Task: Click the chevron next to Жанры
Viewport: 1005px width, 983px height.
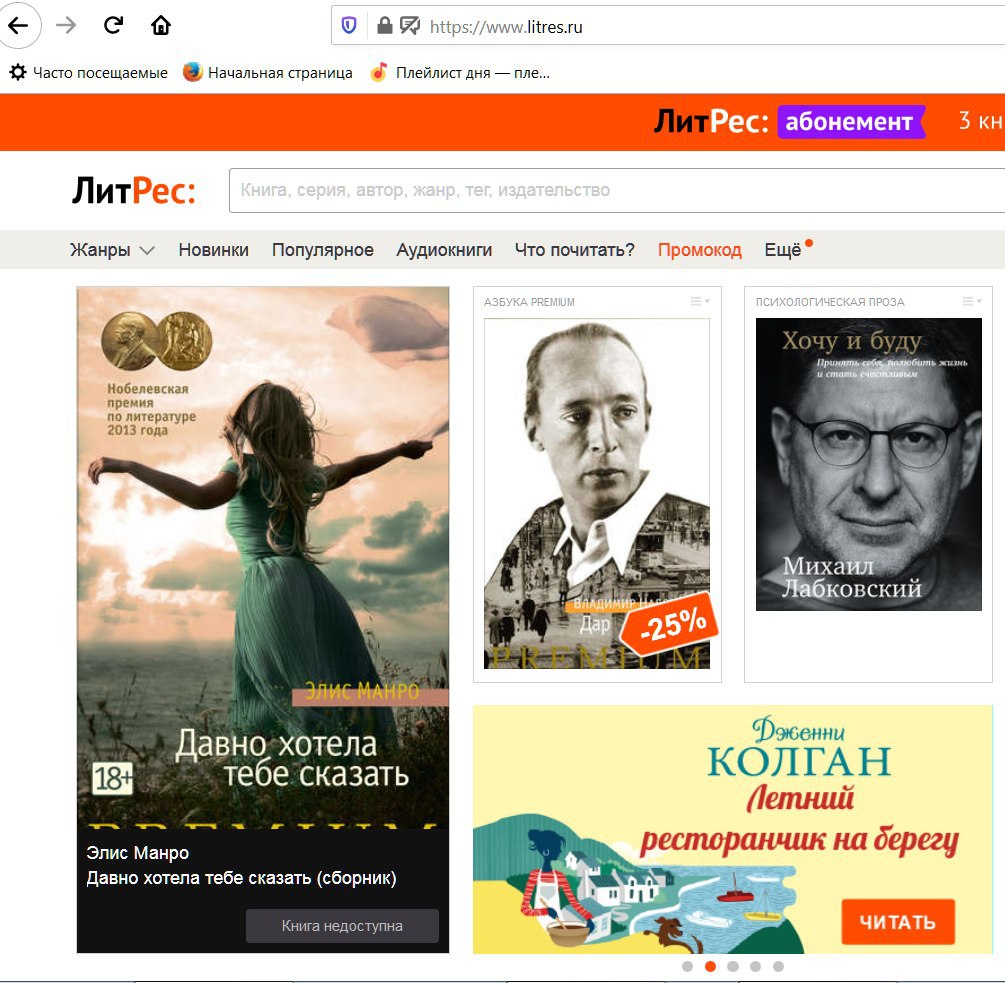Action: click(x=147, y=251)
